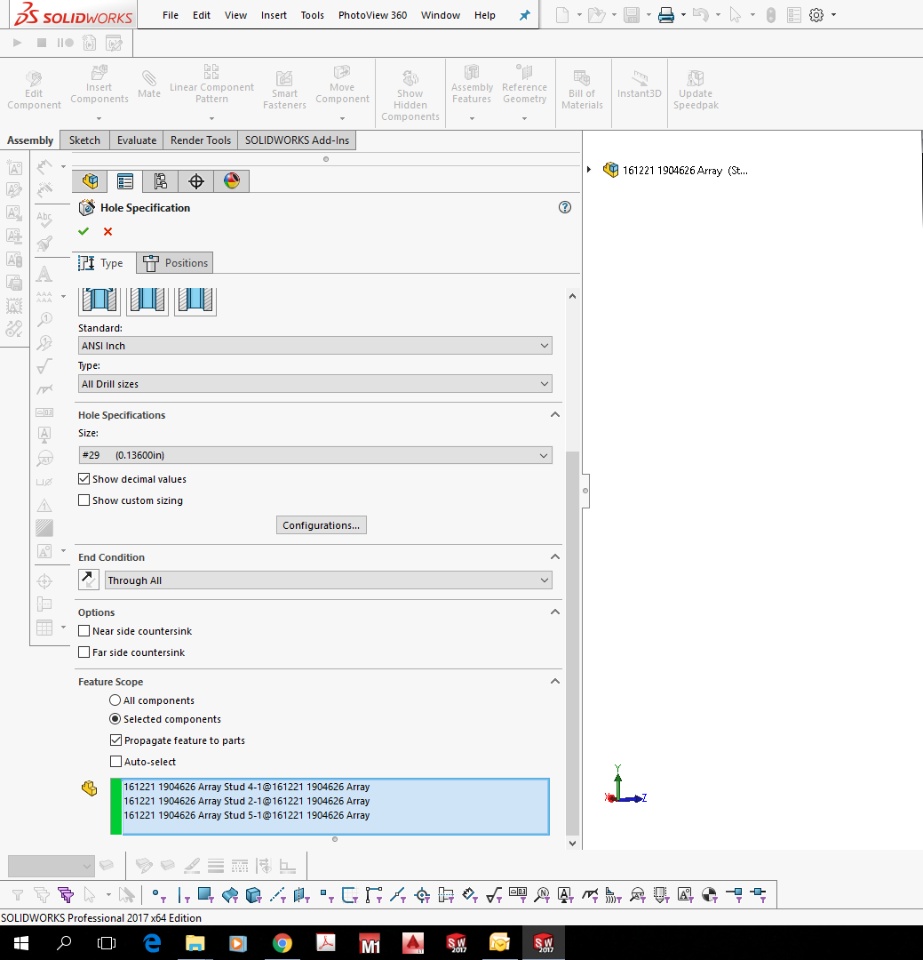Screen dimensions: 923x960
Task: Open the PhotoView 360 menu
Action: coord(372,15)
